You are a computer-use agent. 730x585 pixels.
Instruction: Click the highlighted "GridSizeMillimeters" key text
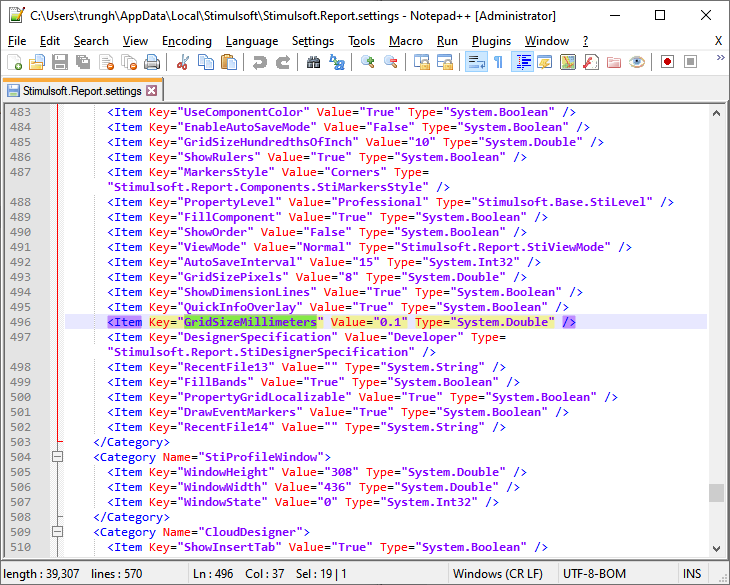coord(250,322)
